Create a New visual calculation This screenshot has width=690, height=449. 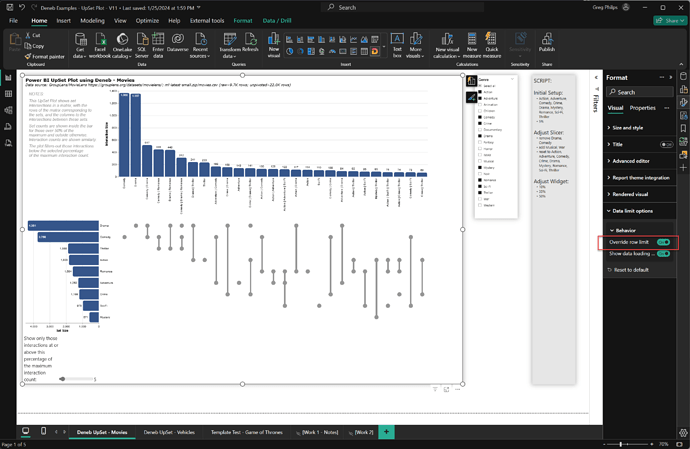point(447,45)
